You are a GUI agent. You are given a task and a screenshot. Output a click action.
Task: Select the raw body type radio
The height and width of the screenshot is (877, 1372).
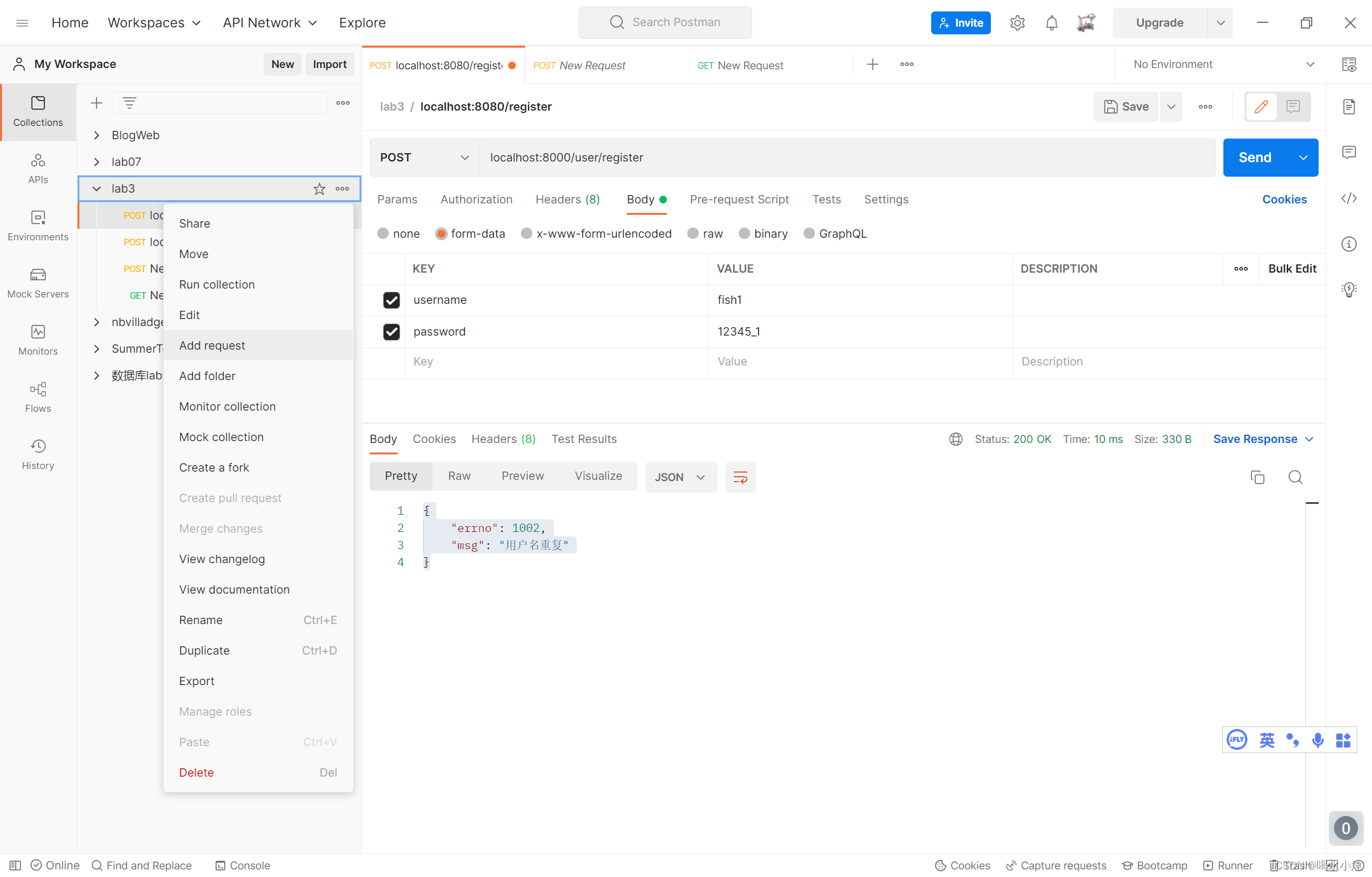click(693, 234)
